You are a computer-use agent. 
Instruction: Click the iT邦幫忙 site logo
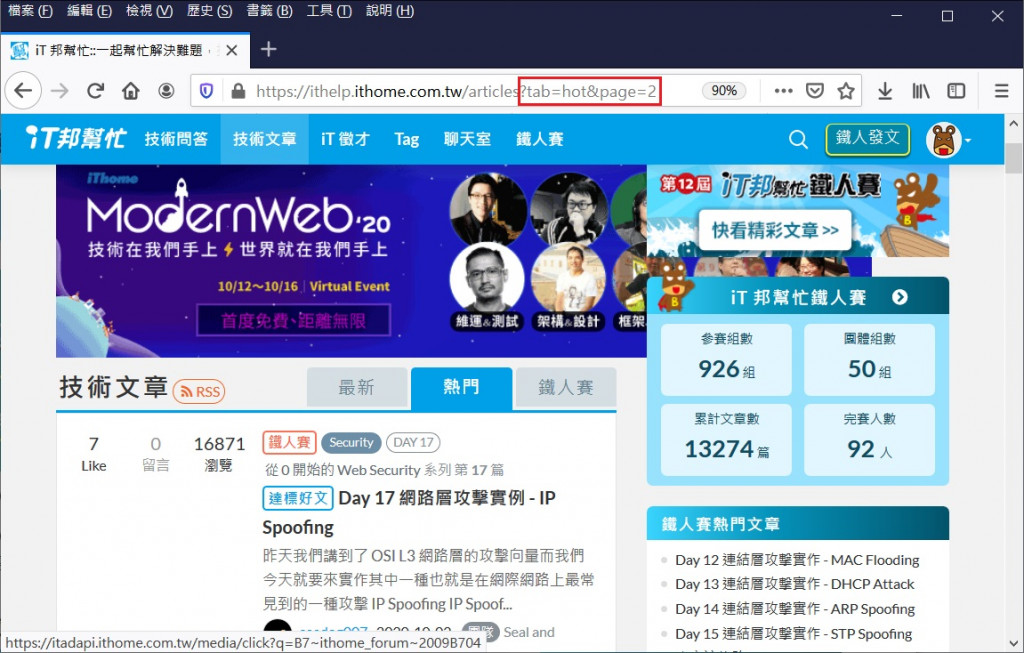point(76,138)
